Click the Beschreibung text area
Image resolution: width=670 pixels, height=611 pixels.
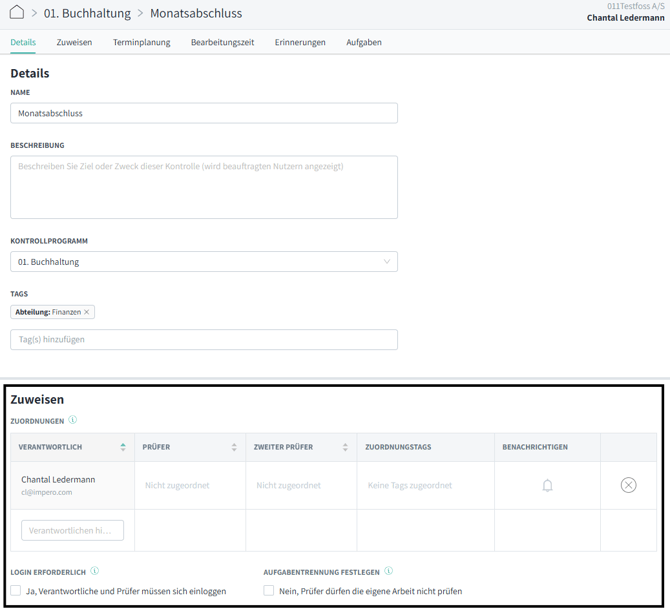click(204, 187)
